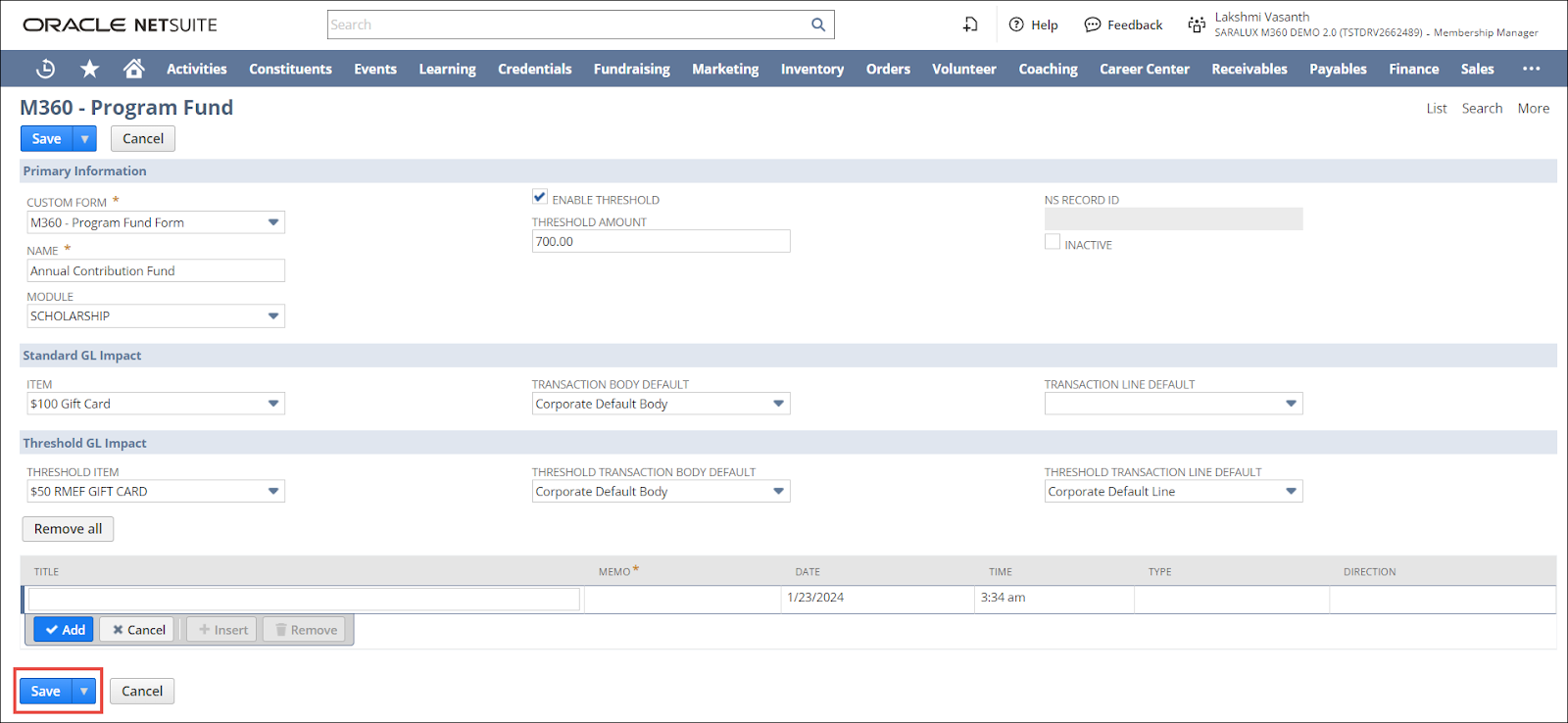Click the List link at top right
Image resolution: width=1568 pixels, height=723 pixels.
pyautogui.click(x=1436, y=109)
